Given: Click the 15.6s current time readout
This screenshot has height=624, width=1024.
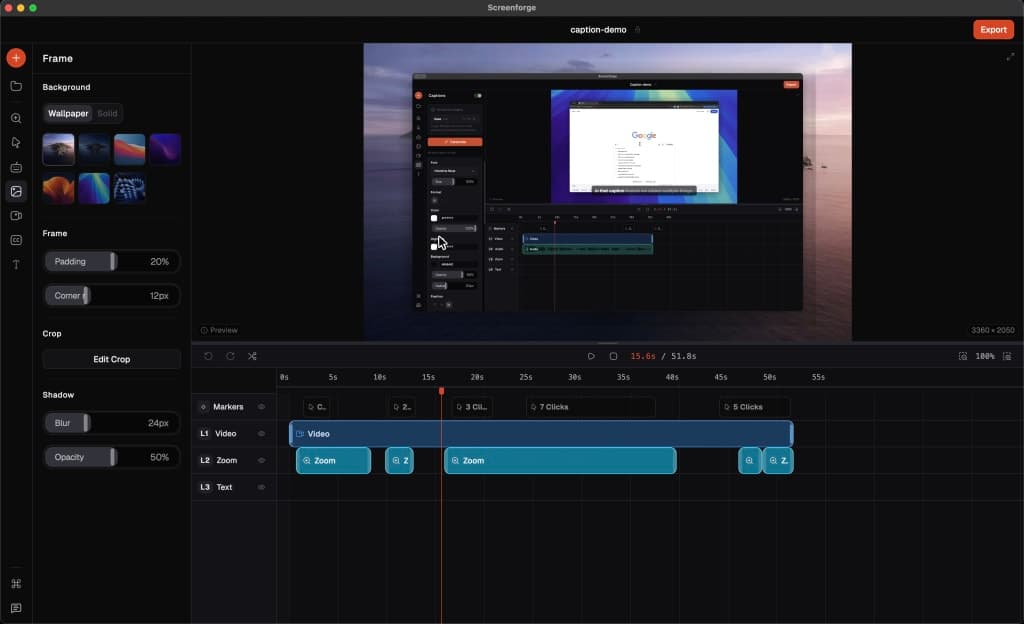Looking at the screenshot, I should pyautogui.click(x=643, y=356).
